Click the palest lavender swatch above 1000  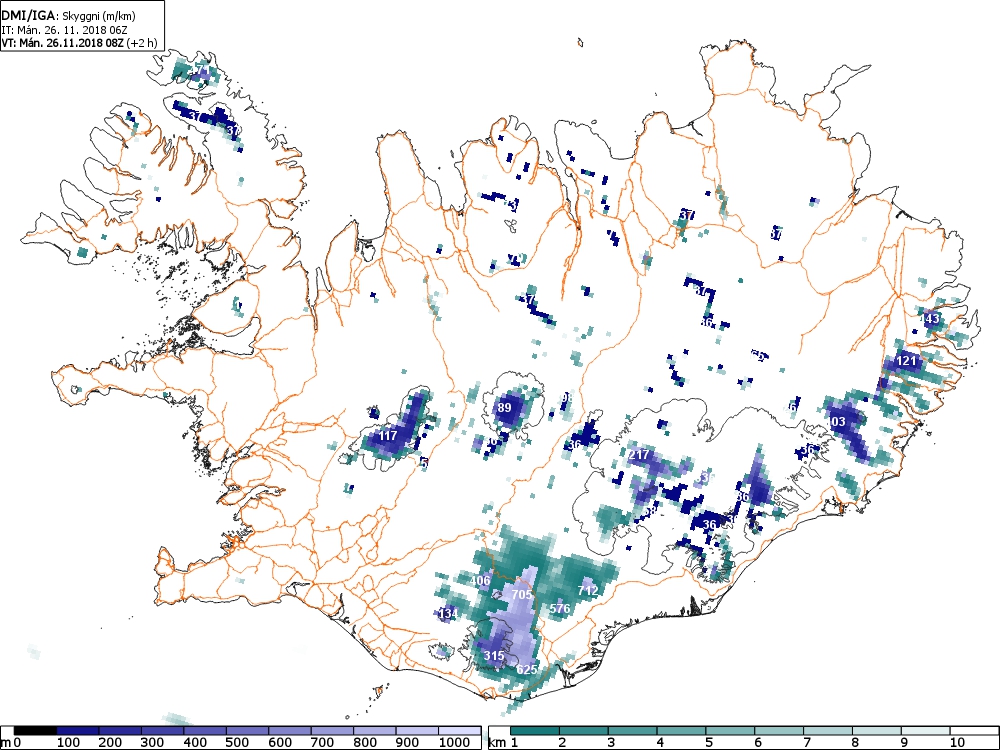[459, 731]
